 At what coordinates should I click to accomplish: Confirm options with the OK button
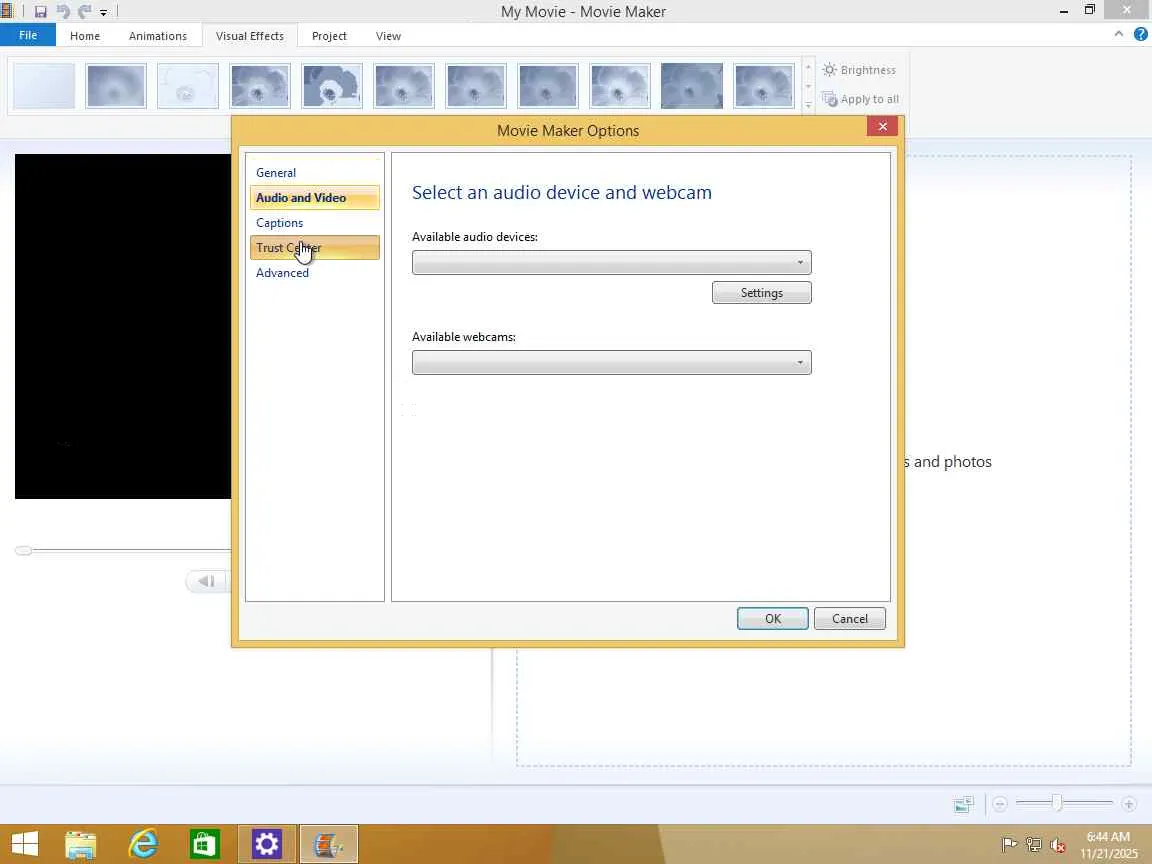(772, 619)
